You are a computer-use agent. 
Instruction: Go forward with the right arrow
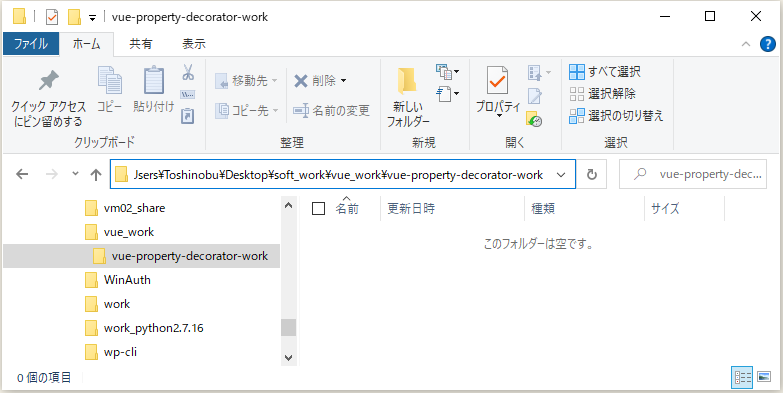pos(51,174)
